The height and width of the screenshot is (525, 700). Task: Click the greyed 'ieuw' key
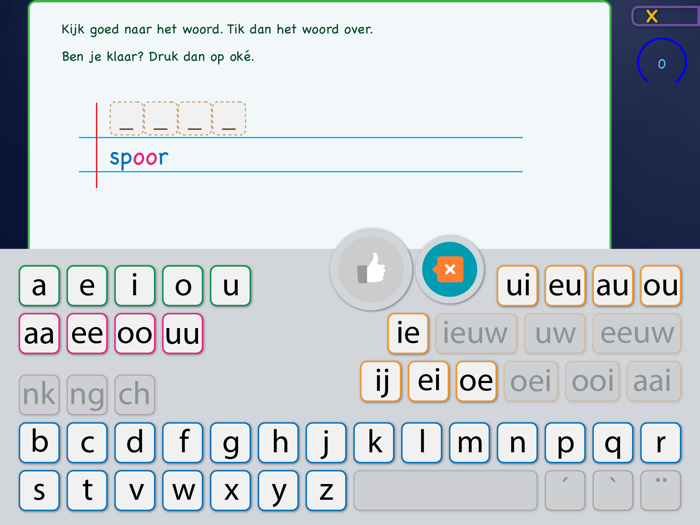(476, 333)
